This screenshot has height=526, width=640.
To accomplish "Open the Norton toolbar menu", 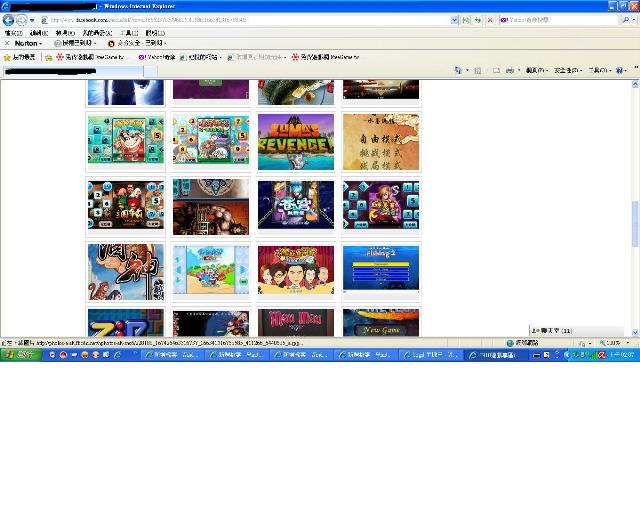I will click(x=27, y=44).
